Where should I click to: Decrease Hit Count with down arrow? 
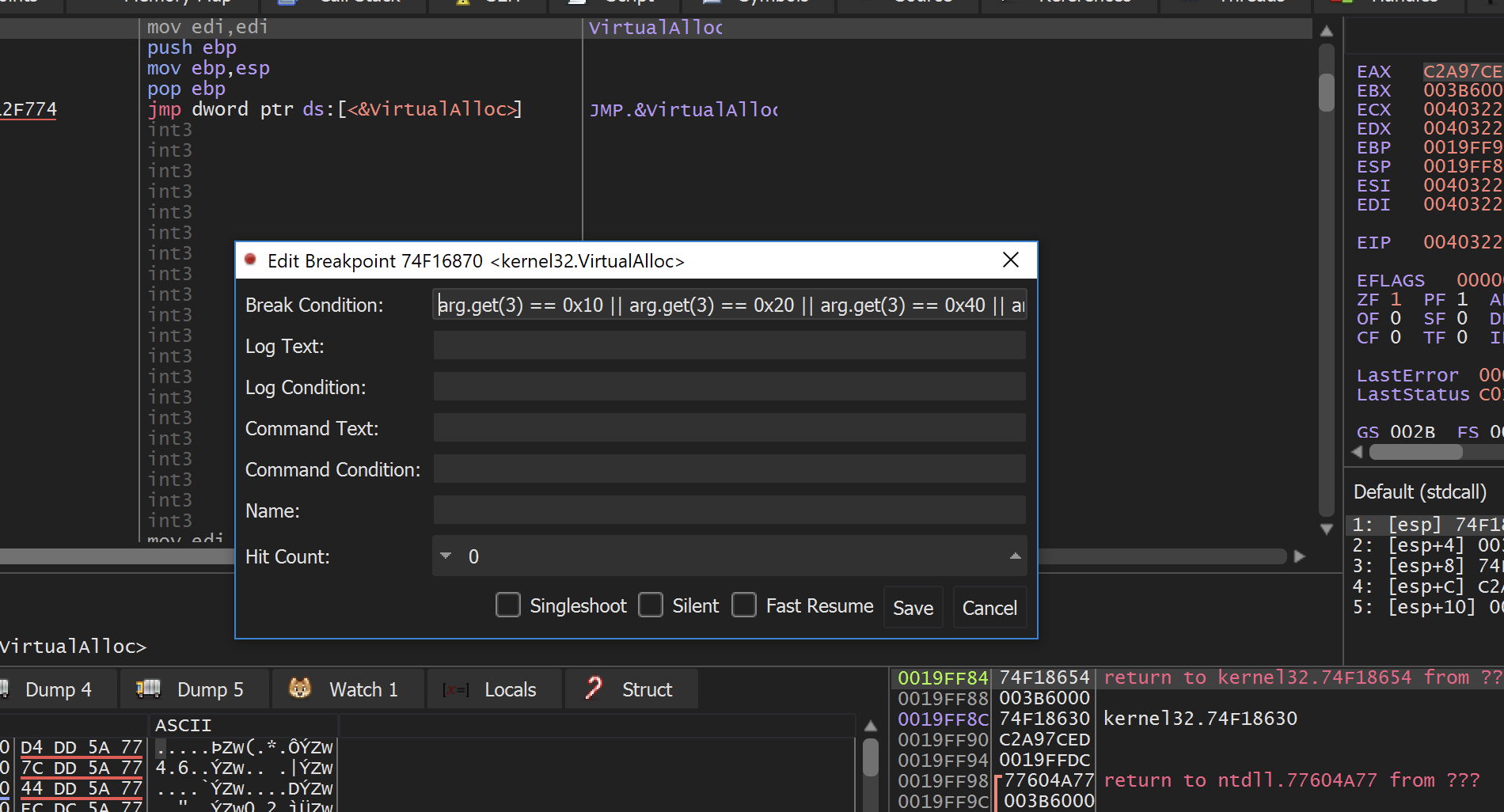pos(446,556)
